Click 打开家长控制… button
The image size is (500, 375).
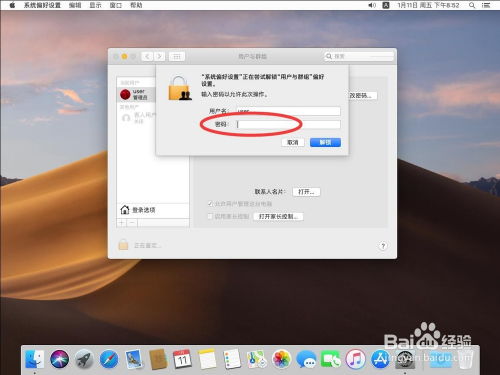(278, 216)
